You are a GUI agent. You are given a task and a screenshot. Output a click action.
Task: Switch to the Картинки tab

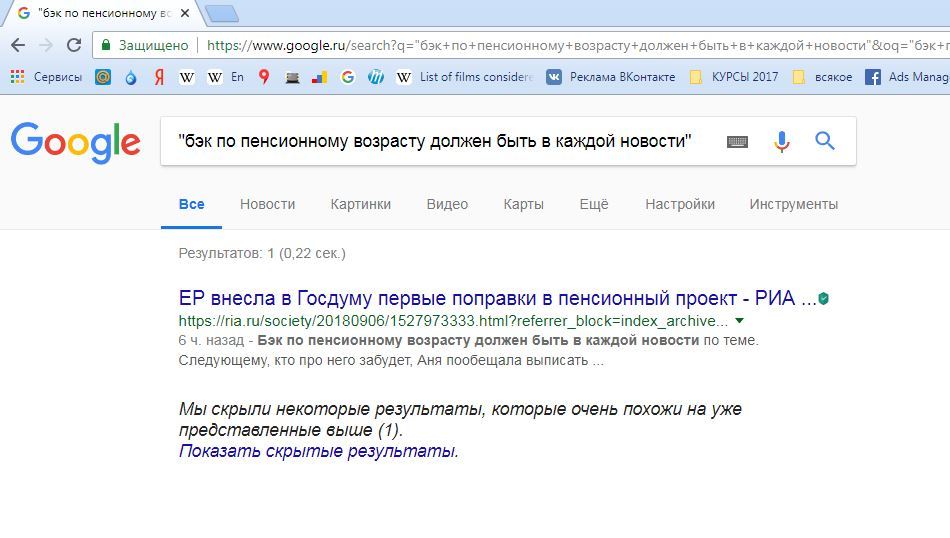pyautogui.click(x=360, y=204)
